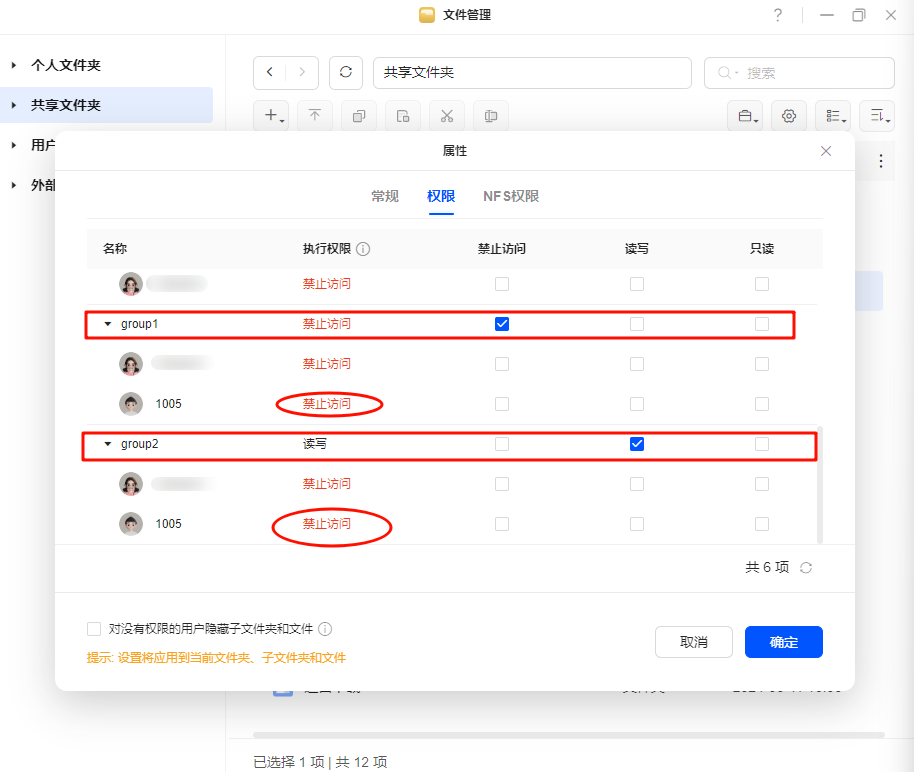Refresh the permissions list next to 共 6 项
The image size is (914, 772).
coord(806,568)
